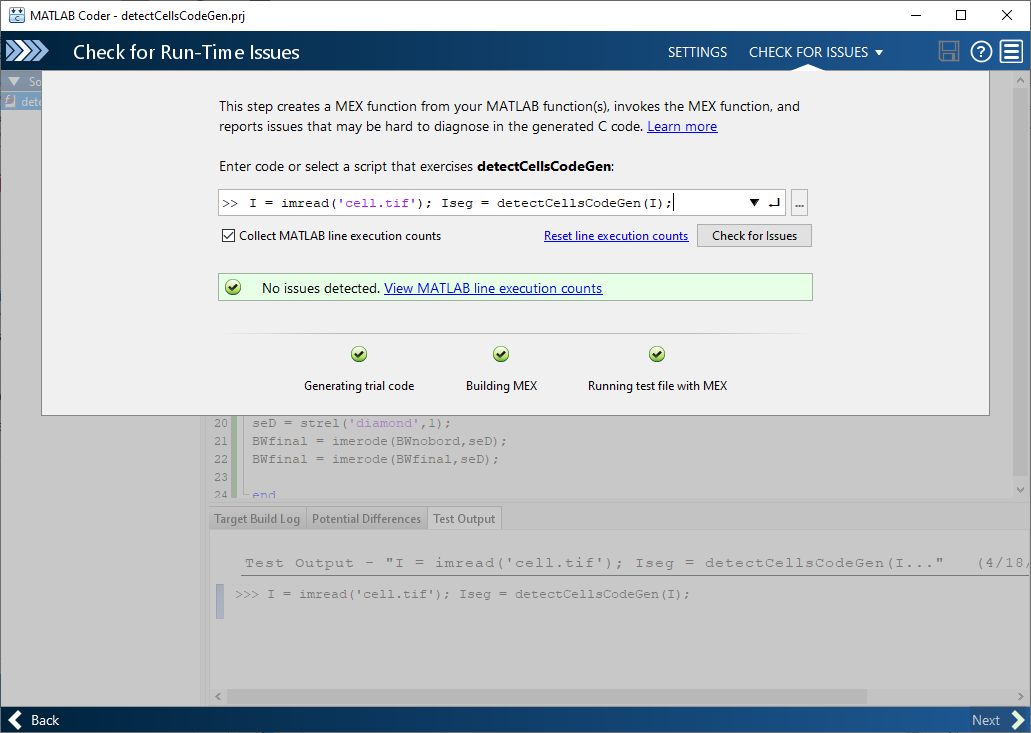Viewport: 1031px width, 733px height.
Task: Click the Running test file with MEX label
Action: pyautogui.click(x=657, y=386)
